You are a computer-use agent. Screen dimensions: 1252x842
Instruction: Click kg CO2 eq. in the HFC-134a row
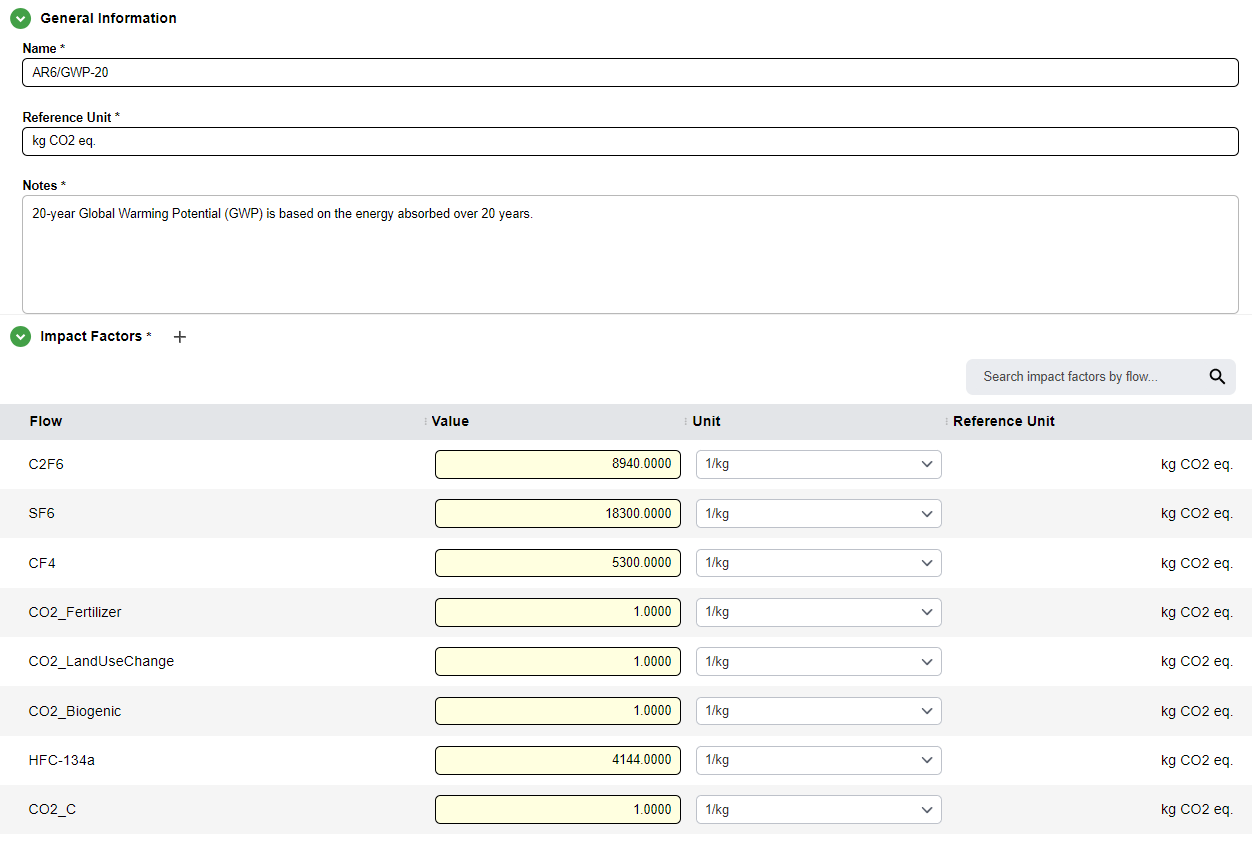(x=1197, y=760)
